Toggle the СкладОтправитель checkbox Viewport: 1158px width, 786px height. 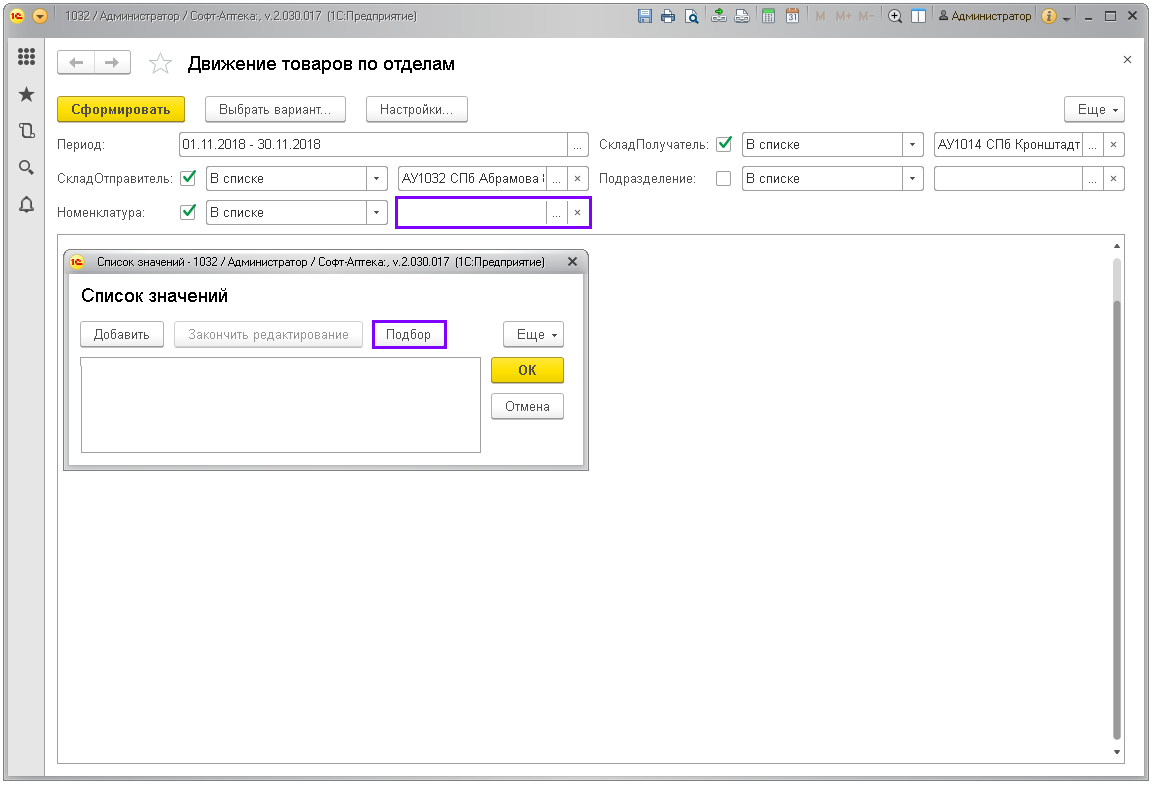(187, 178)
